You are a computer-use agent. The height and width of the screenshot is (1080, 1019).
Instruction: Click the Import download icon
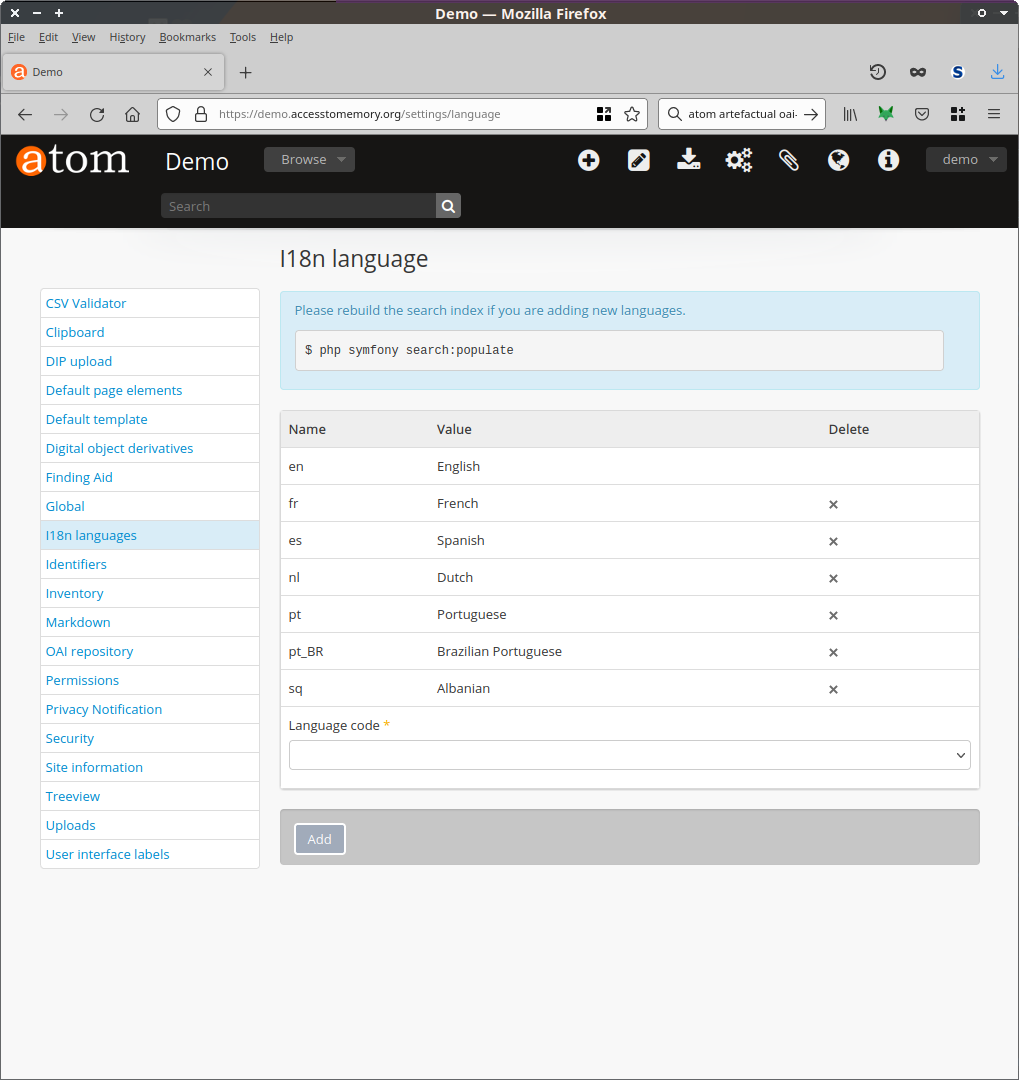click(689, 160)
